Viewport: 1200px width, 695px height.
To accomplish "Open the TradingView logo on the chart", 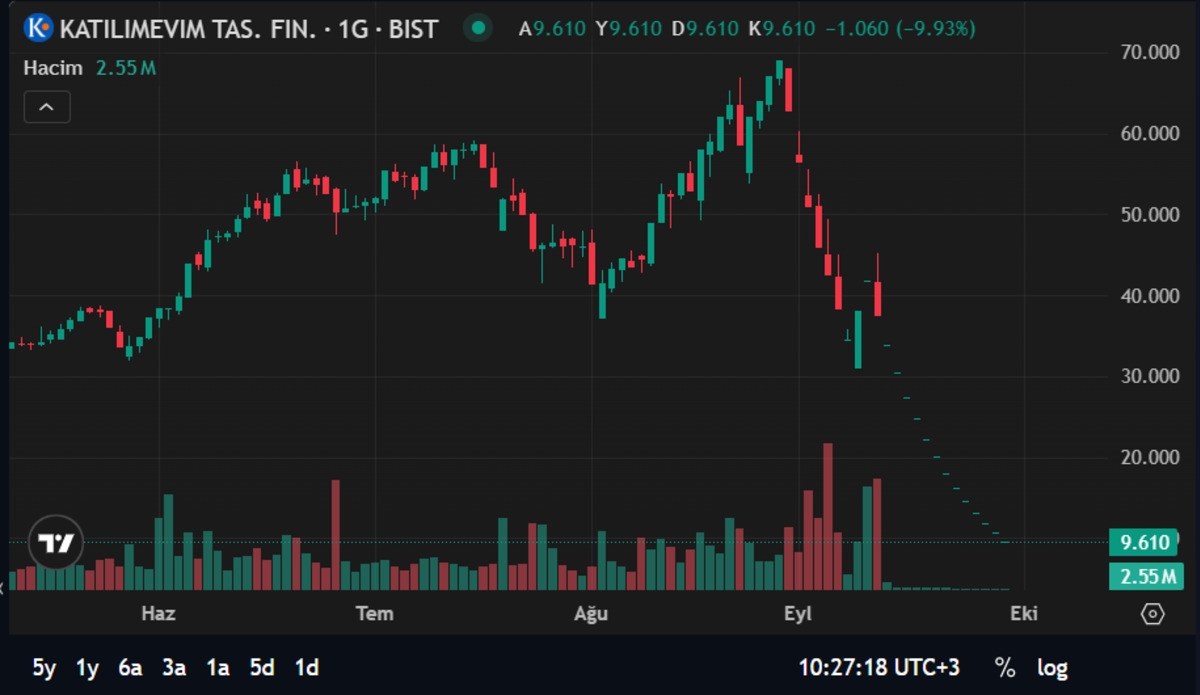I will [x=56, y=544].
